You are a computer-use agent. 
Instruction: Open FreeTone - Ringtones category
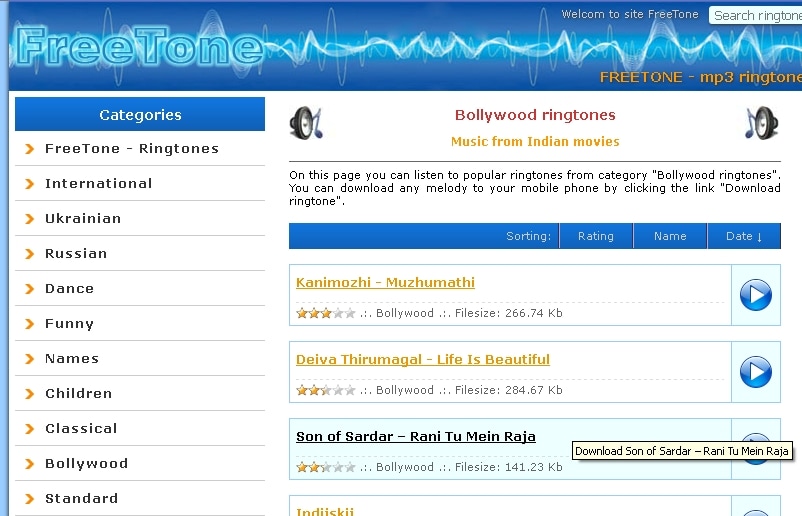pos(132,149)
